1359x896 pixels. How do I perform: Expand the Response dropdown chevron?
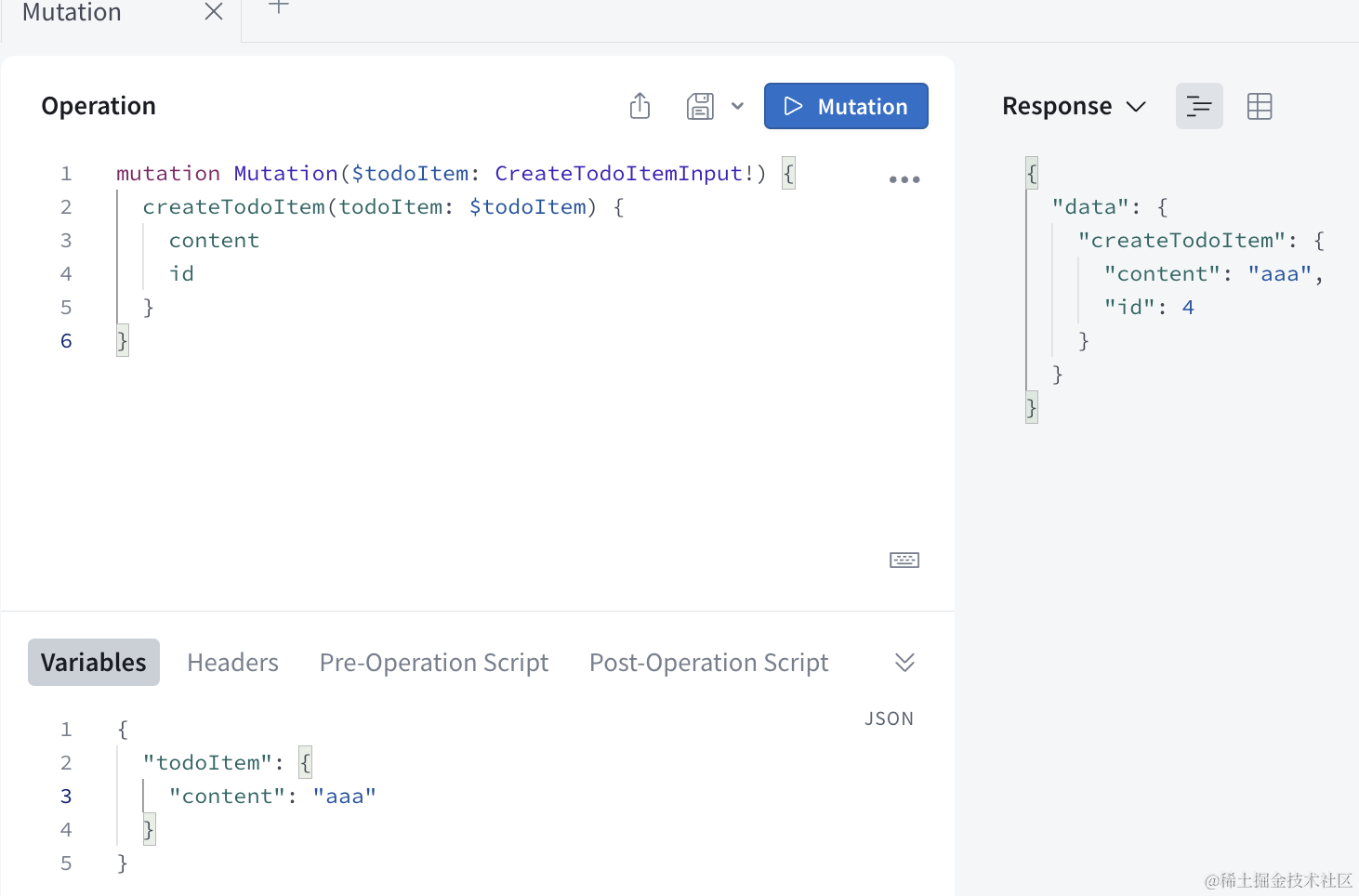(x=1136, y=107)
